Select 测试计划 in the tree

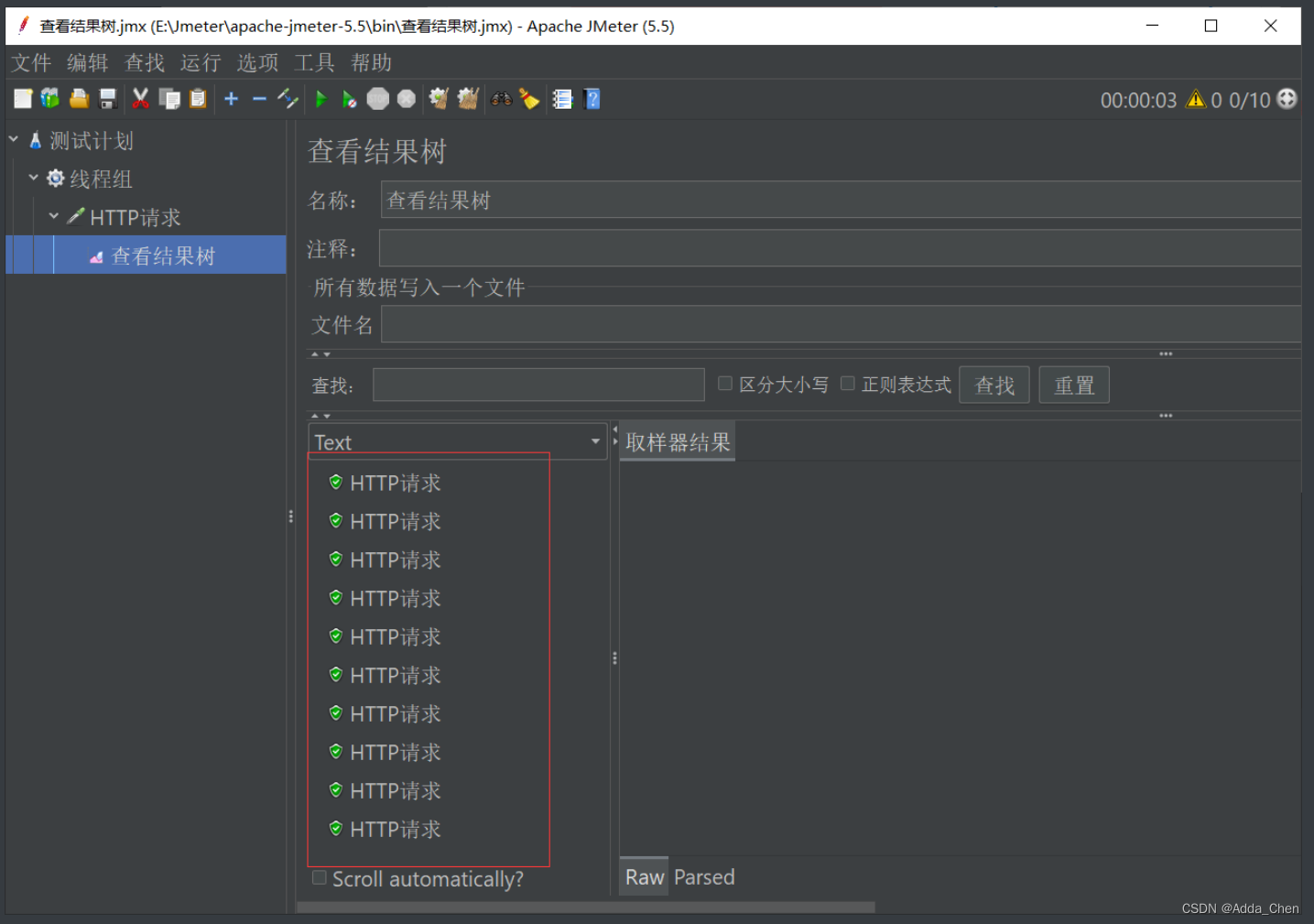click(92, 140)
